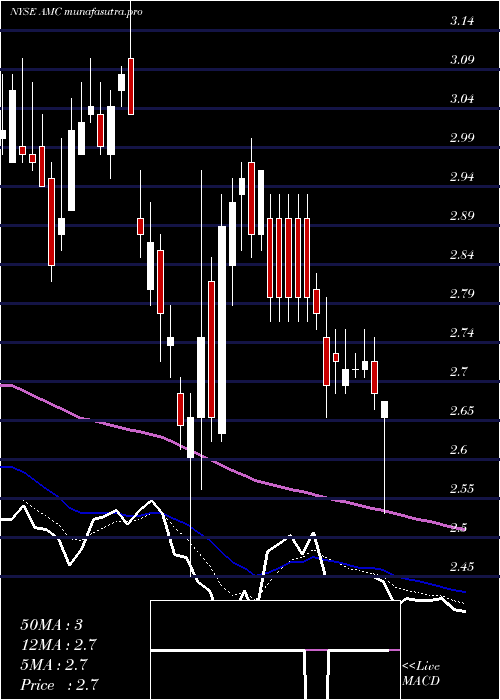This screenshot has height=700, width=500.
Task: Click the 3.14 price axis label
Action: coord(462,21)
